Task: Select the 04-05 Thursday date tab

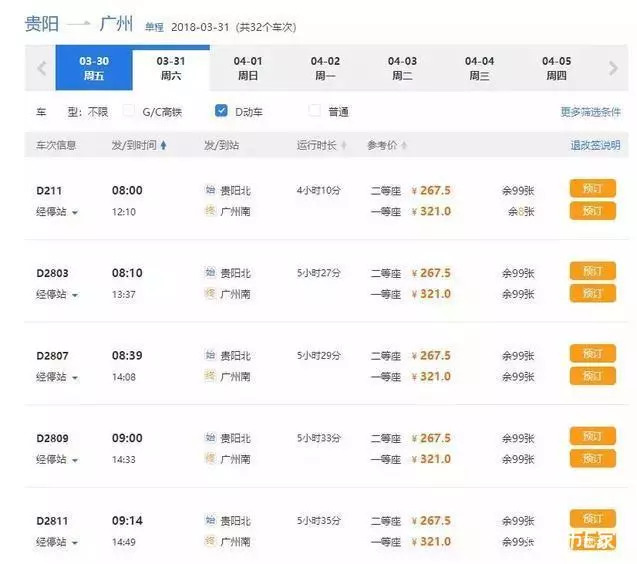Action: [557, 68]
